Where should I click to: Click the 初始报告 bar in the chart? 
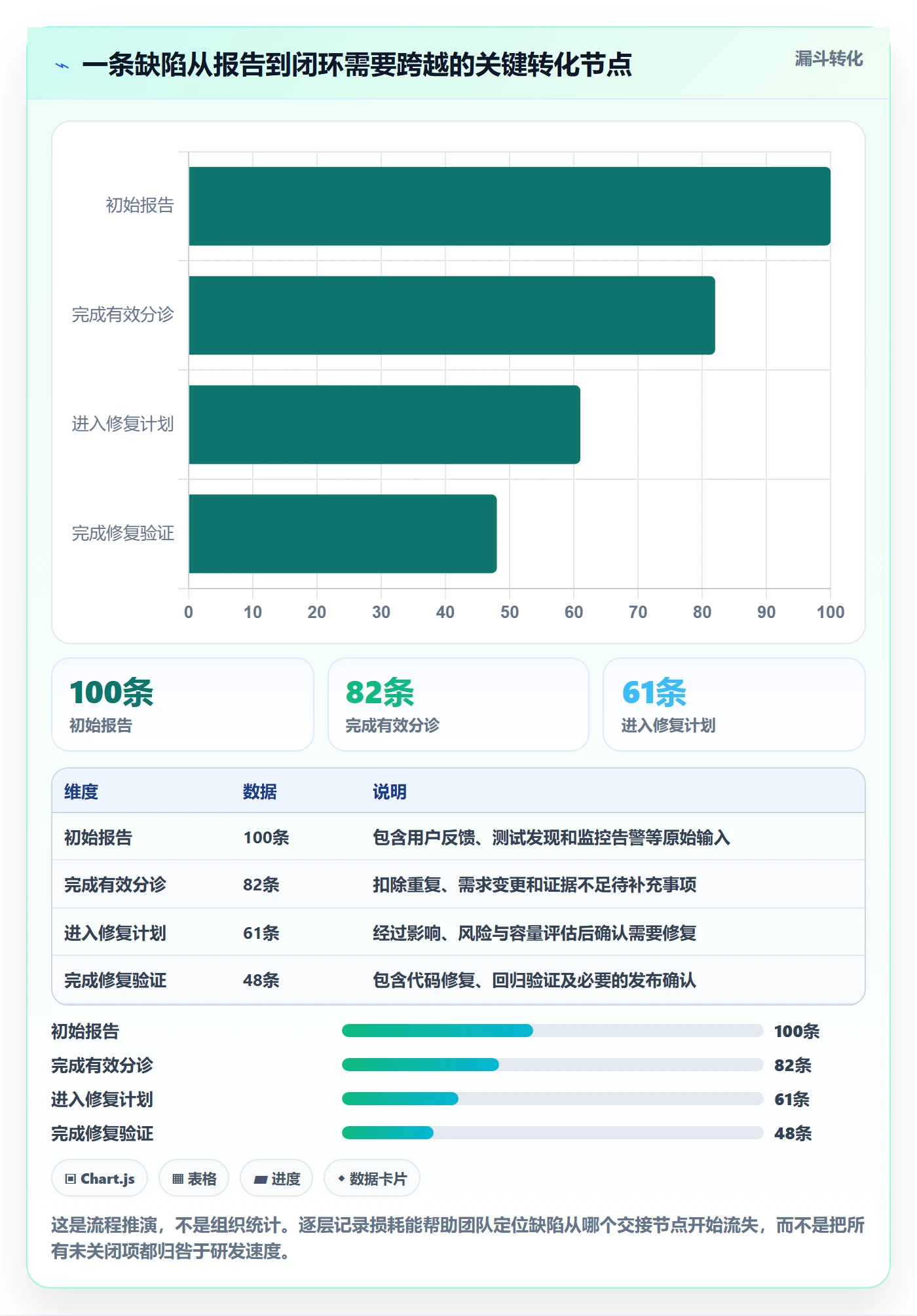coord(510,206)
